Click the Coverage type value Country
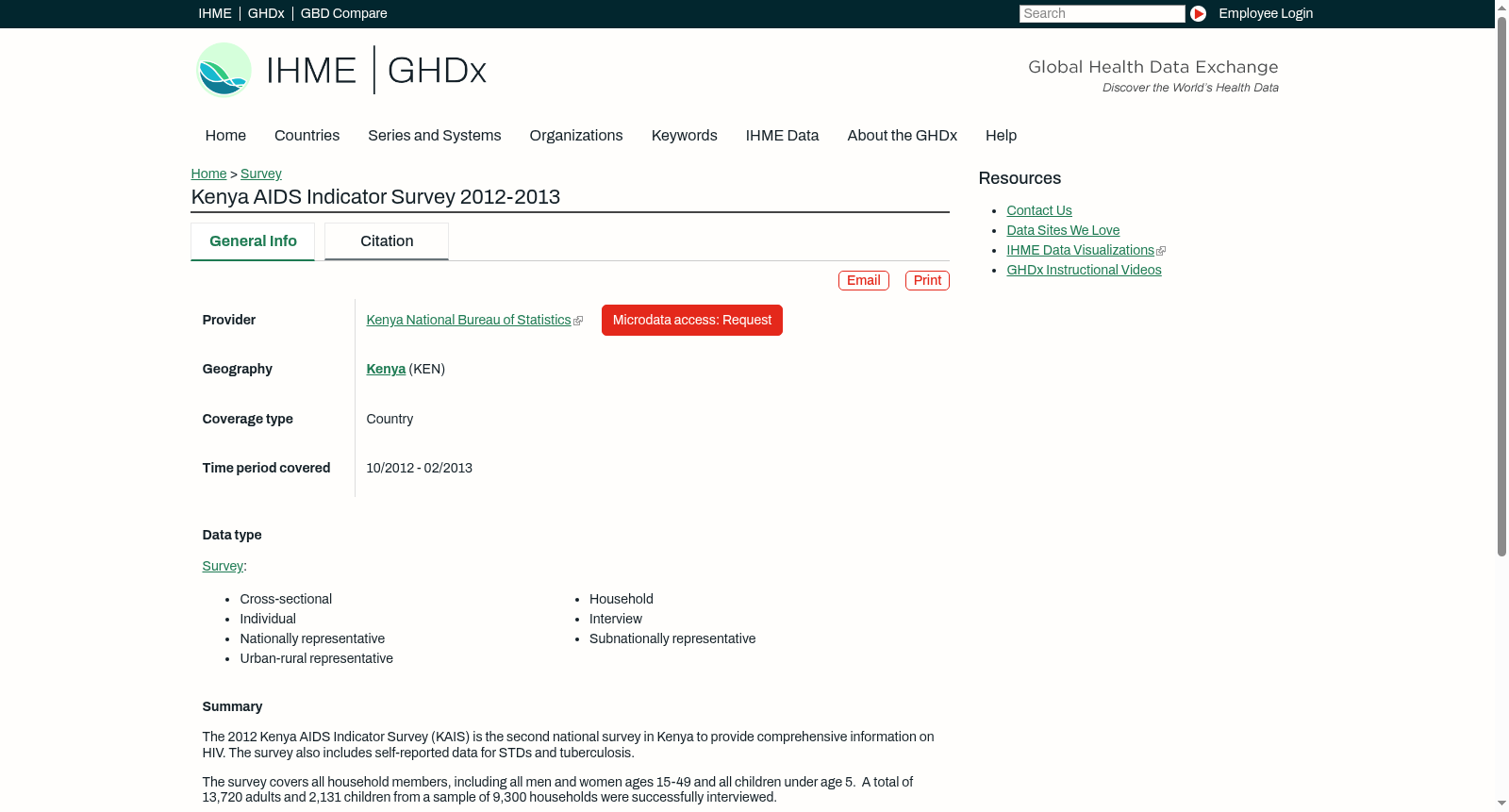Viewport: 1509px width, 812px height. coord(390,420)
